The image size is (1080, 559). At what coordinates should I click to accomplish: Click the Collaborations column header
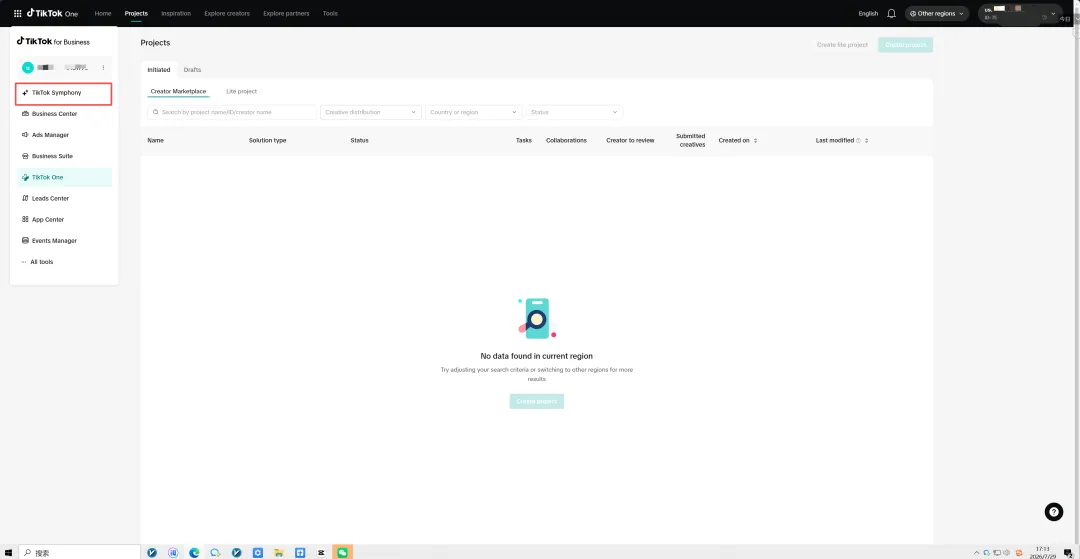point(566,140)
